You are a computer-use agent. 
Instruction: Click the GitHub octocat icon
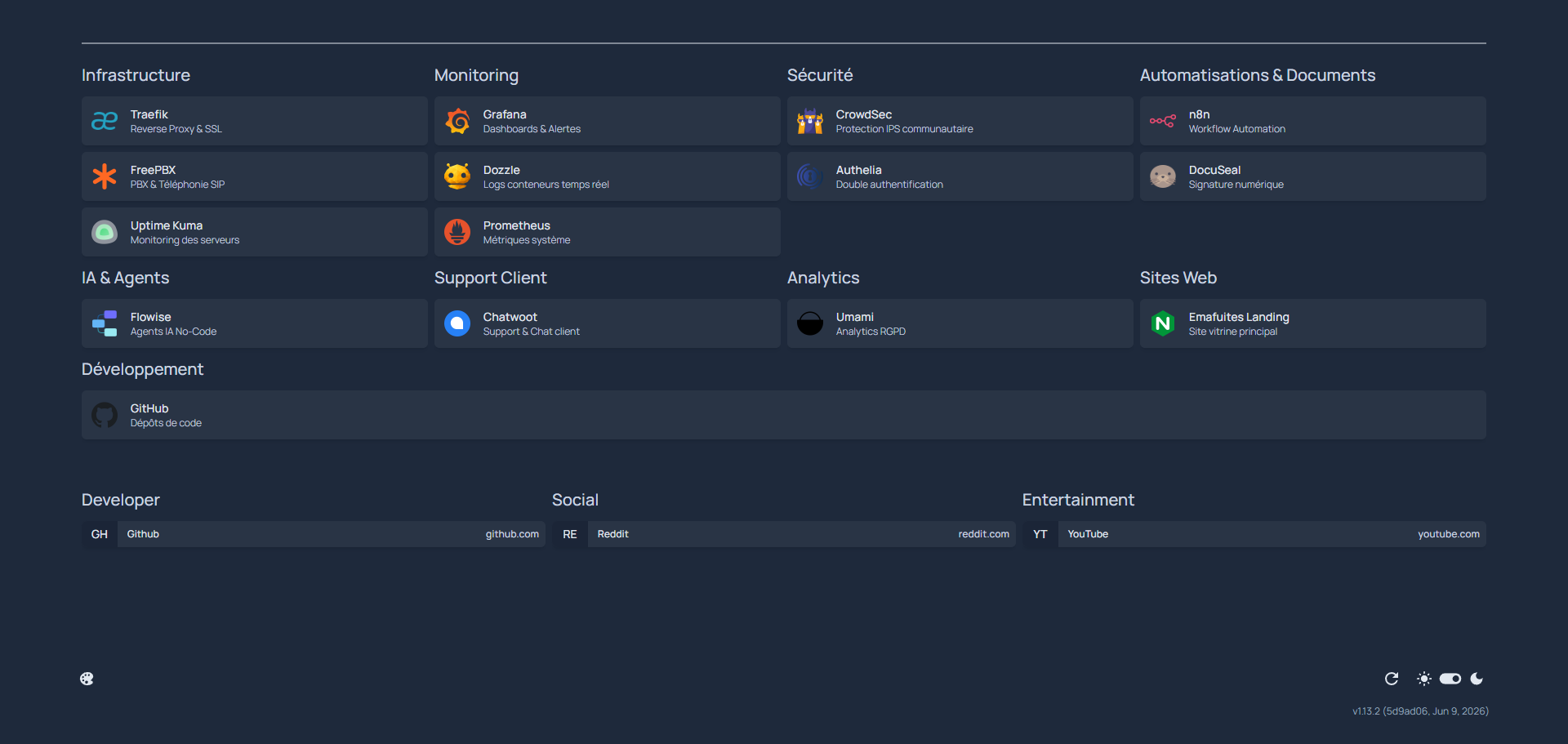tap(105, 415)
